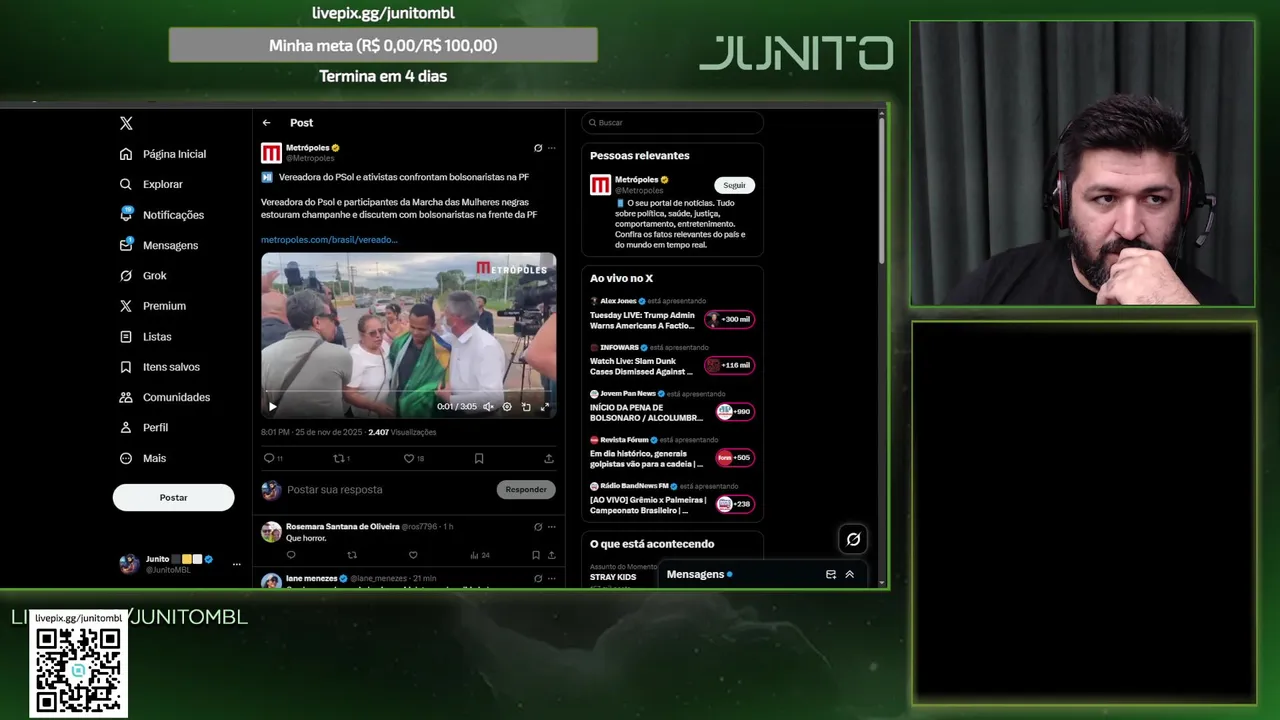This screenshot has width=1280, height=720.
Task: Bookmark Rosemara Santana de Oliveira's reply
Action: [536, 555]
